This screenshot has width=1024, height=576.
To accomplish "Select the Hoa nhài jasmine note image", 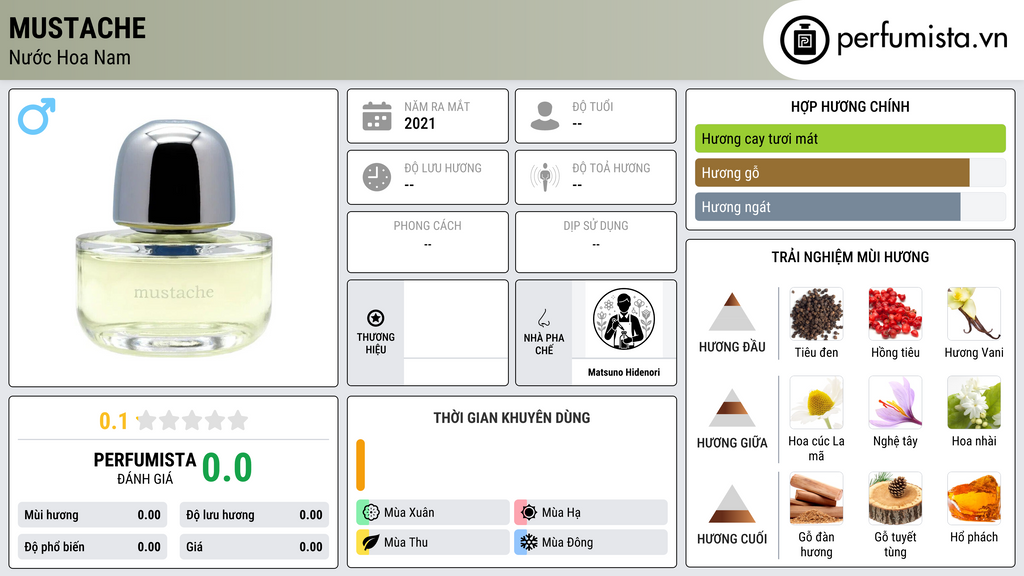I will click(x=974, y=402).
